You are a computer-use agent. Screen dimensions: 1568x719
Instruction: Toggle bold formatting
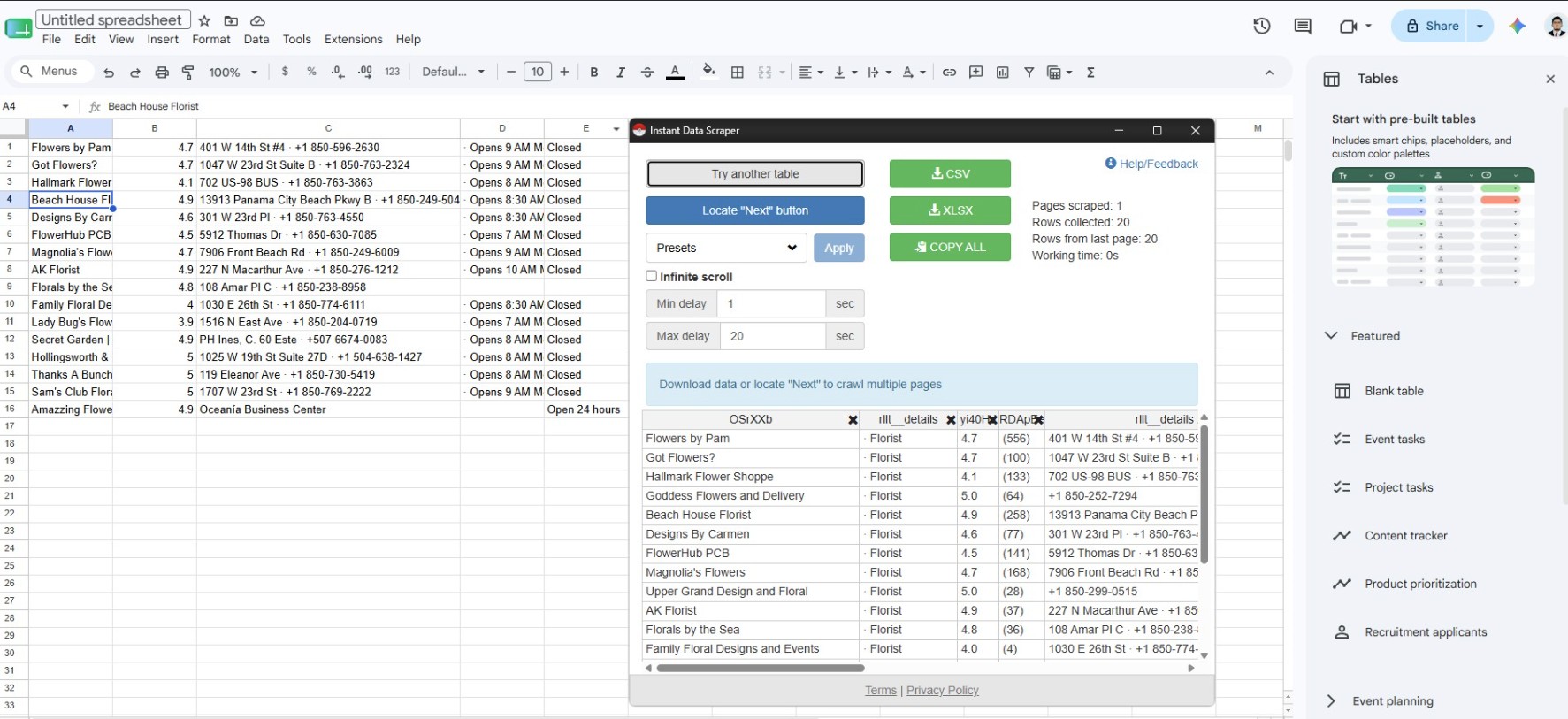click(594, 73)
